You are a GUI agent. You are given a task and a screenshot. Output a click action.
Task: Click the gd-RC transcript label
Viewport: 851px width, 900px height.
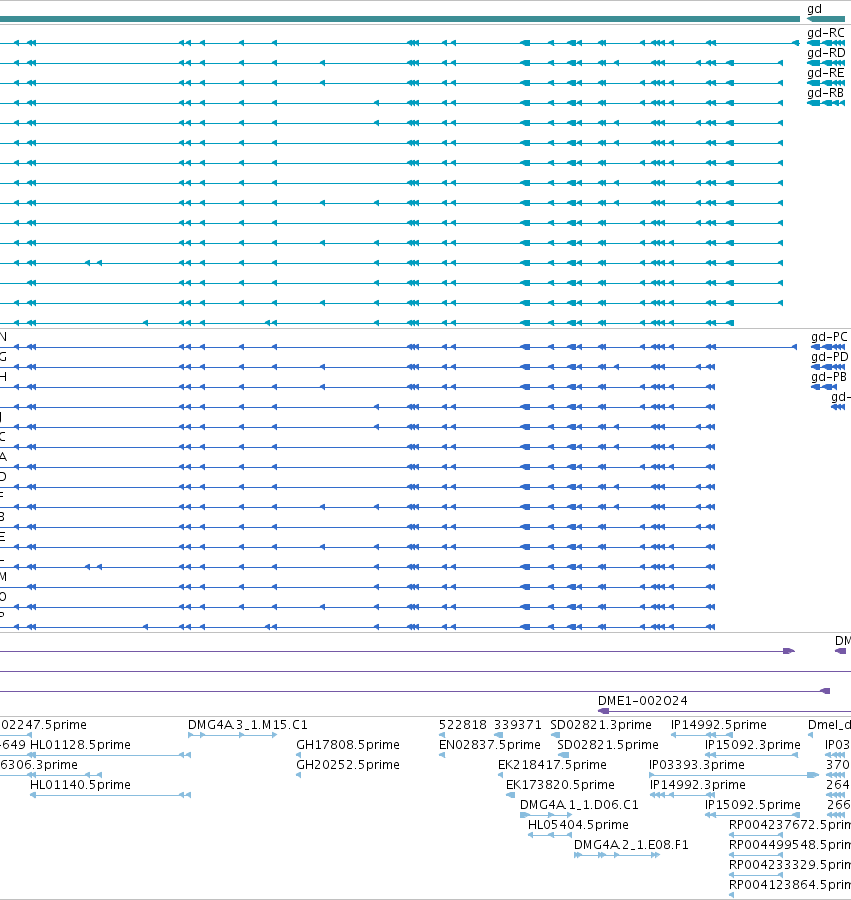point(826,33)
